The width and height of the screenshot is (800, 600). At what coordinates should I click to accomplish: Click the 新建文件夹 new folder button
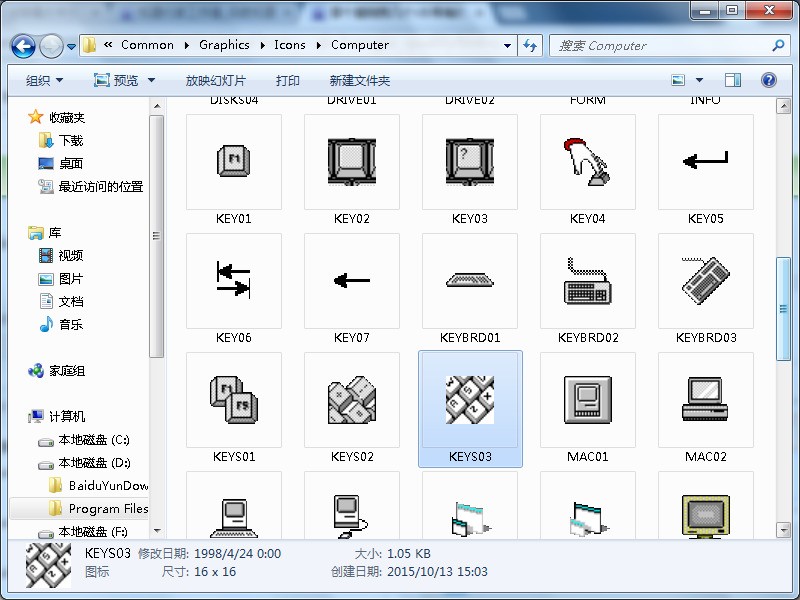pos(359,80)
